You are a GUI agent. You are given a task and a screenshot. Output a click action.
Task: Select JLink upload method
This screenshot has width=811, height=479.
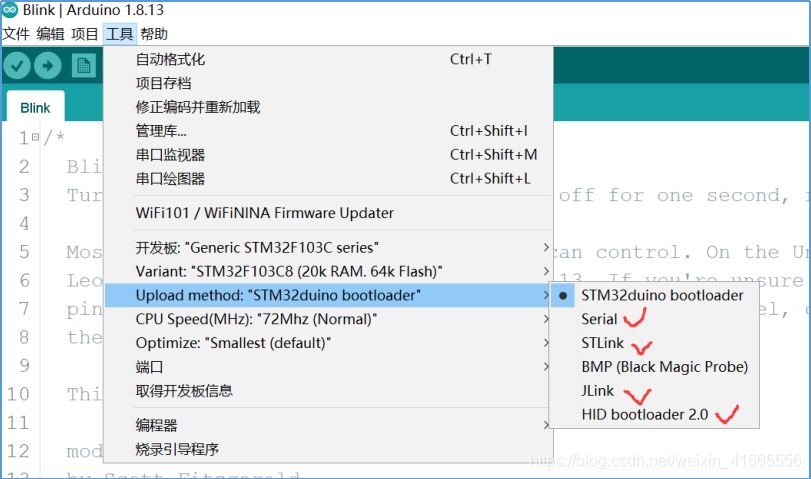click(x=654, y=391)
